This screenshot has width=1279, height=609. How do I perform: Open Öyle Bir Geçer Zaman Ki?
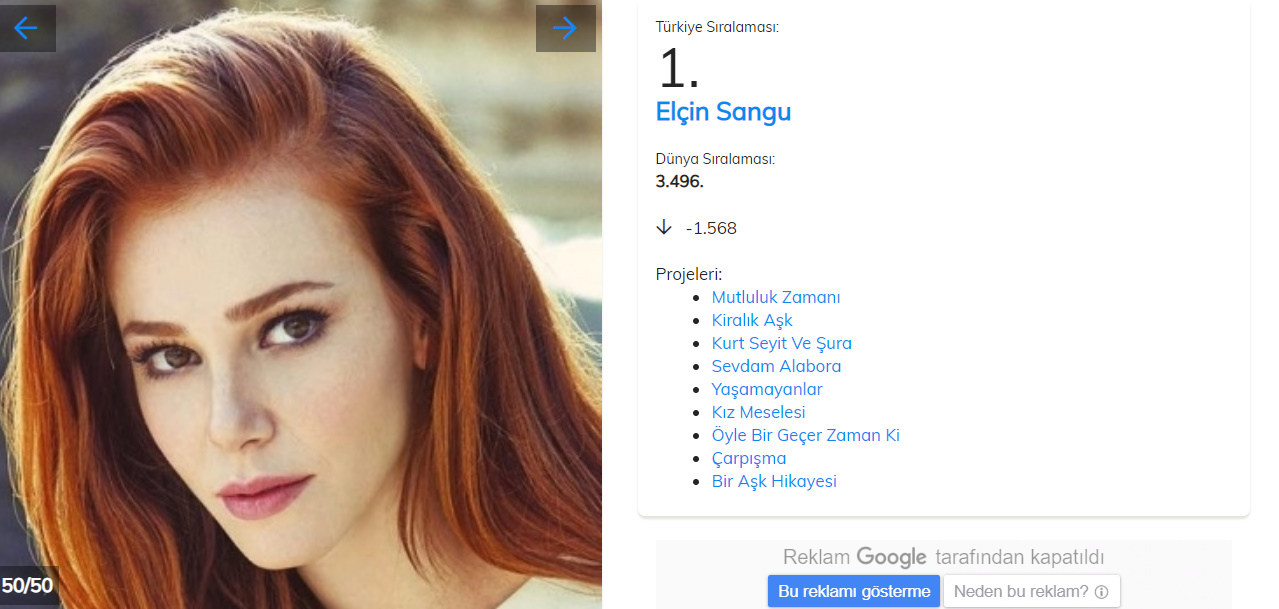(805, 435)
